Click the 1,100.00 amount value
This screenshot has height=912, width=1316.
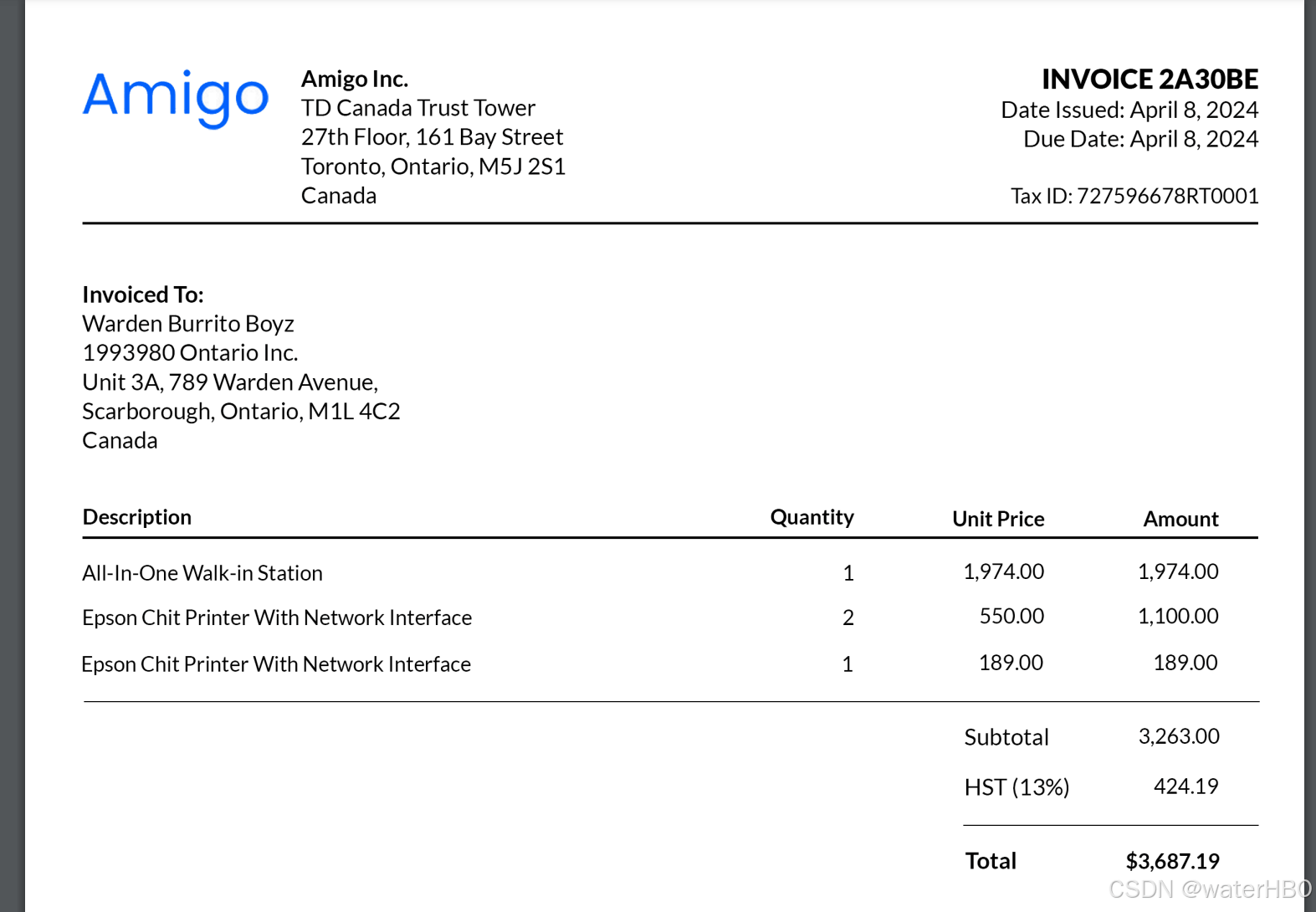(x=1178, y=617)
